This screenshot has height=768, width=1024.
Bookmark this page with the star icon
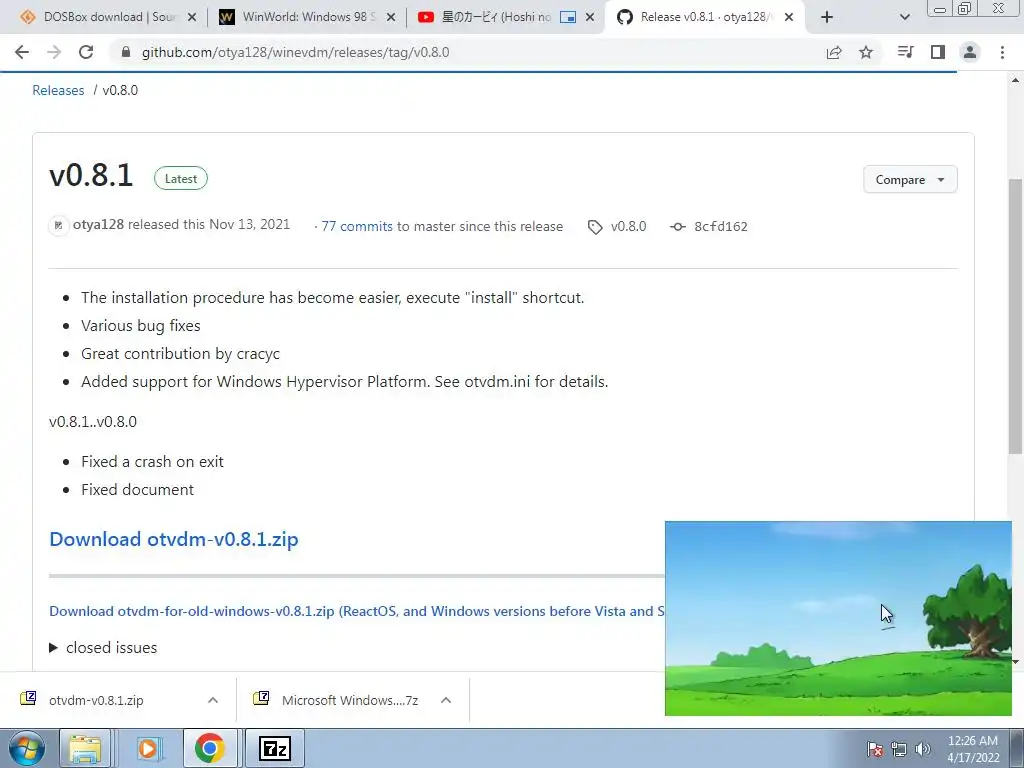coord(866,52)
